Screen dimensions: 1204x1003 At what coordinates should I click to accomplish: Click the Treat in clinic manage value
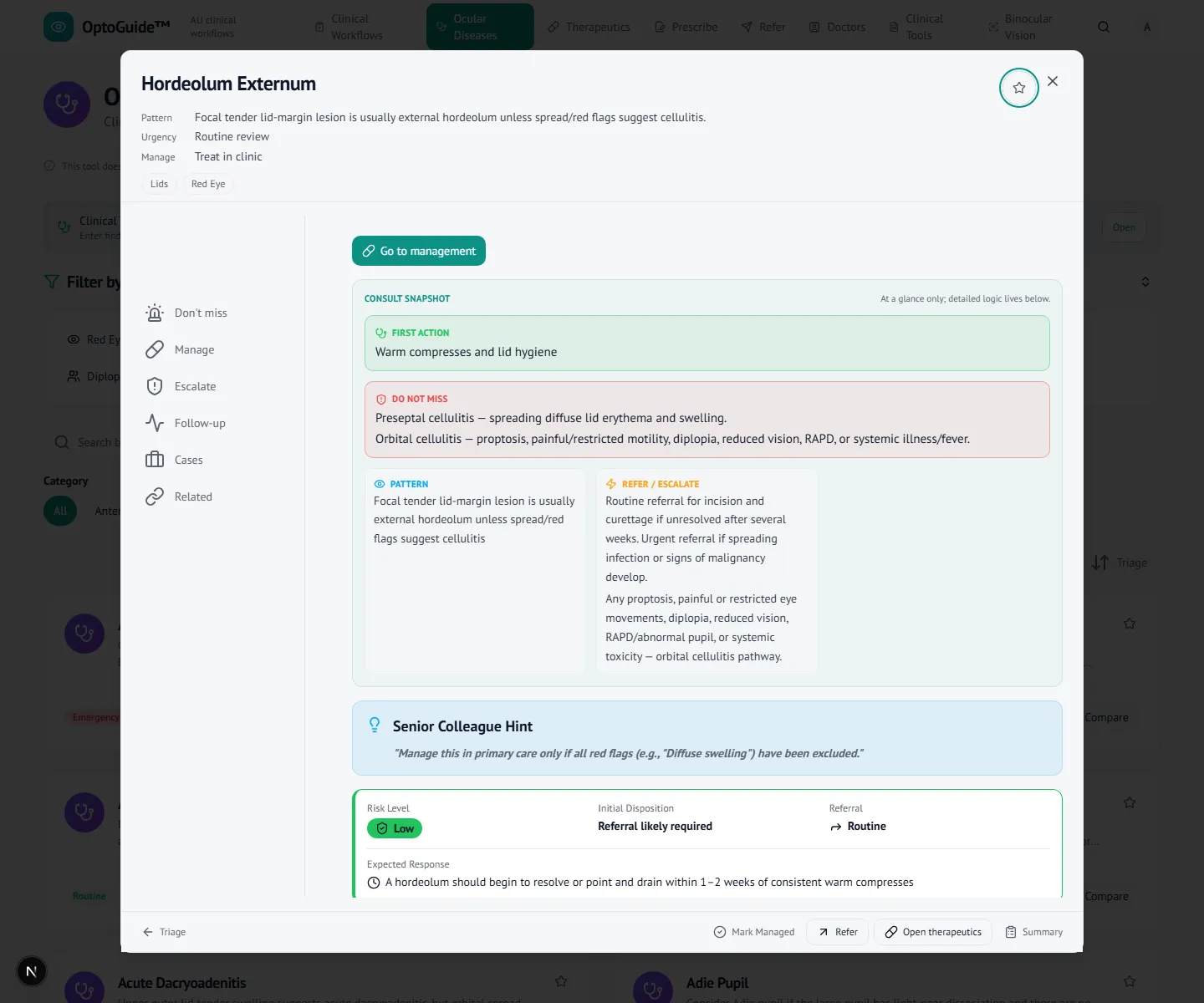228,156
